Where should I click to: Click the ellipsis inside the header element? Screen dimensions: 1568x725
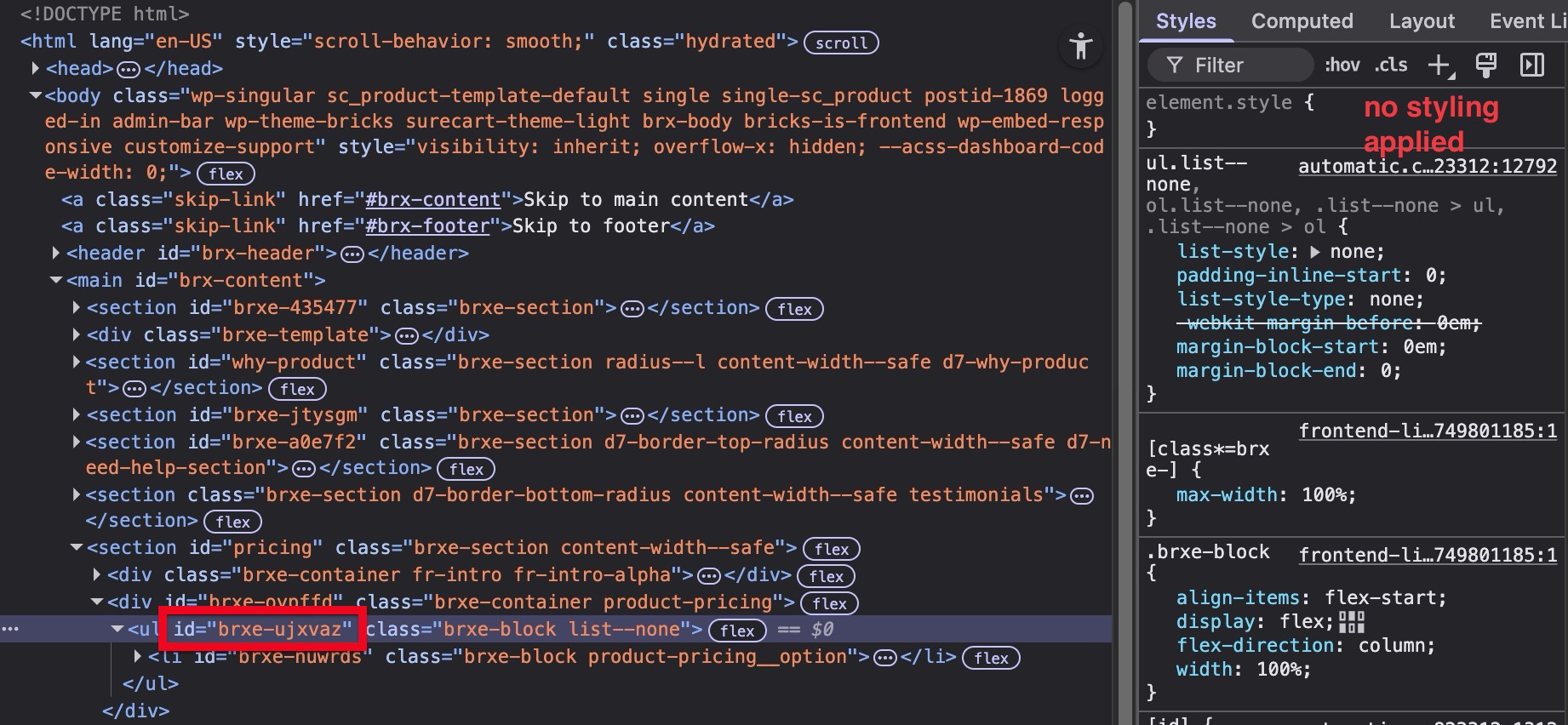[x=352, y=254]
